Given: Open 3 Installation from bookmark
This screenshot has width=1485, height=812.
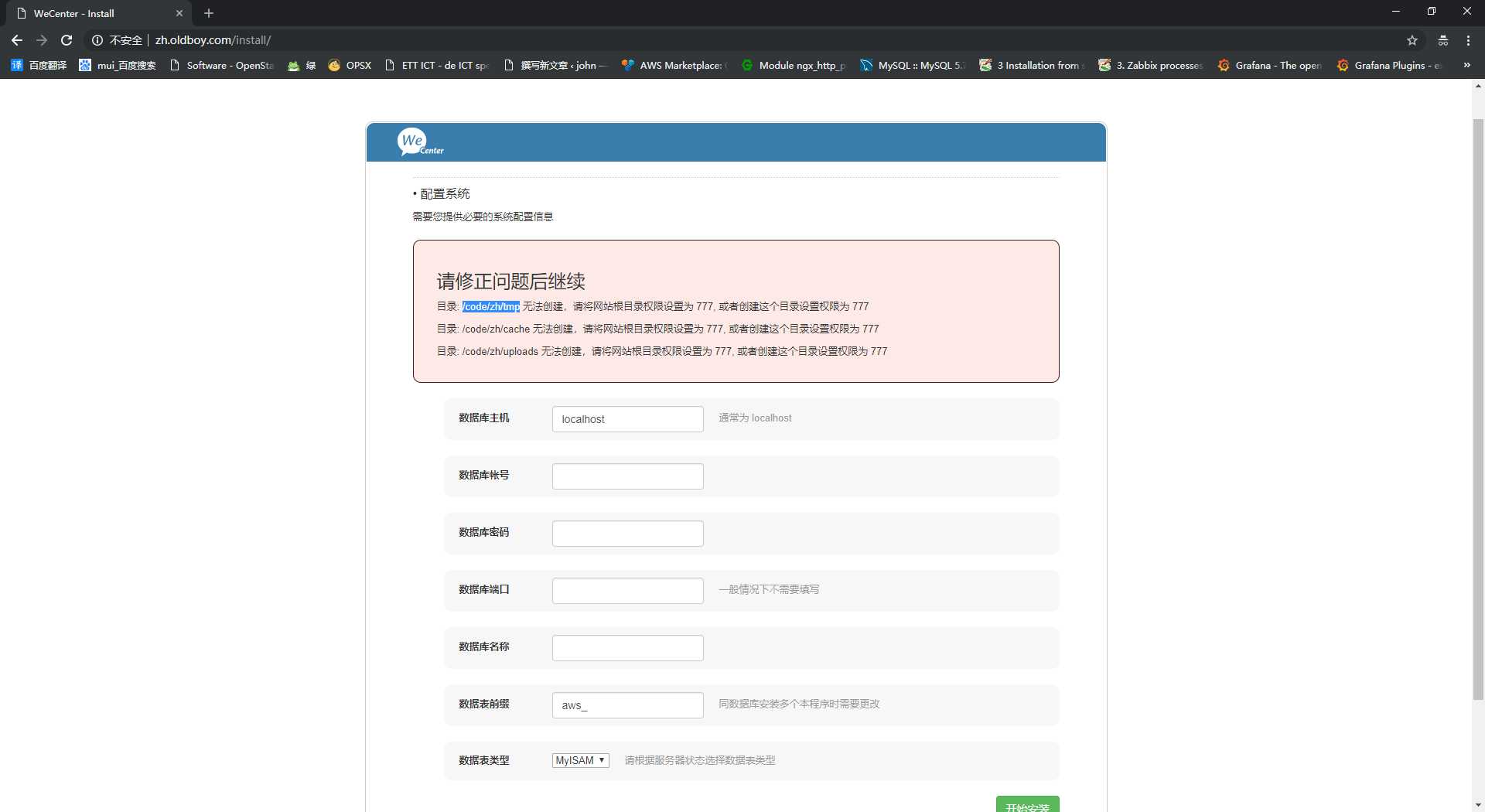Looking at the screenshot, I should [x=1033, y=65].
